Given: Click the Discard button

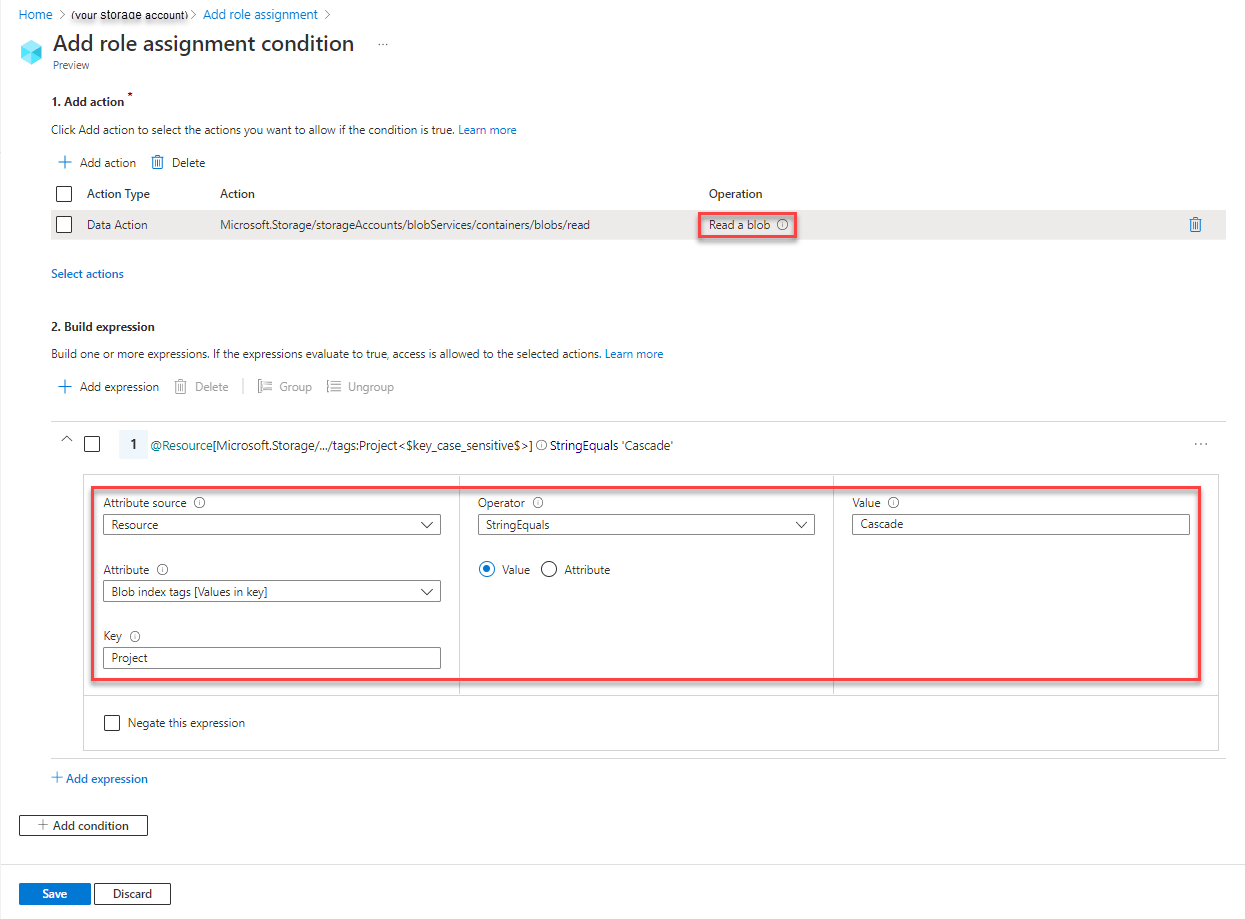Looking at the screenshot, I should [x=132, y=894].
